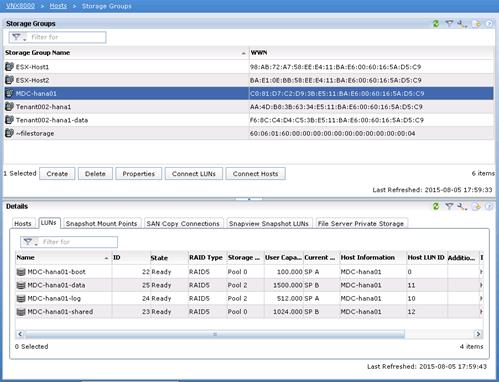This screenshot has width=499, height=382.
Task: Open storage group Properties
Action: click(x=138, y=174)
